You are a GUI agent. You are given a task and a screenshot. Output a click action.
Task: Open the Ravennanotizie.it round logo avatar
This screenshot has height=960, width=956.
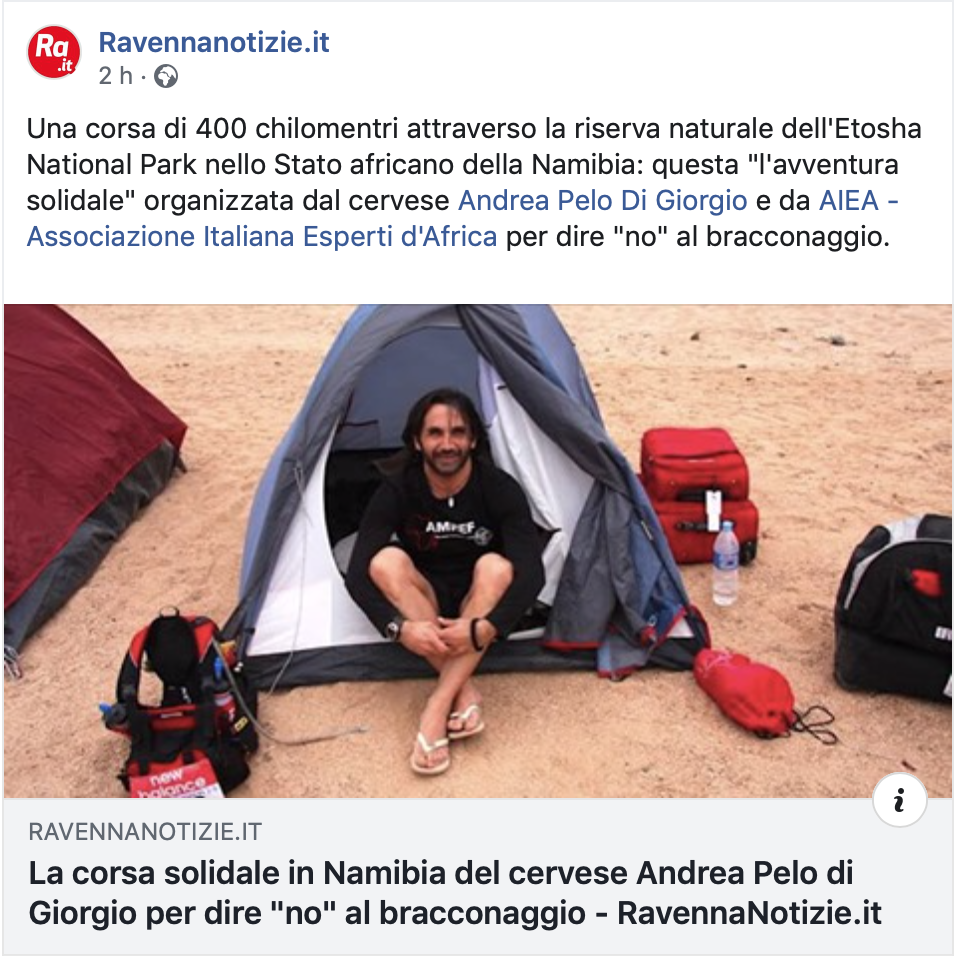tap(53, 53)
